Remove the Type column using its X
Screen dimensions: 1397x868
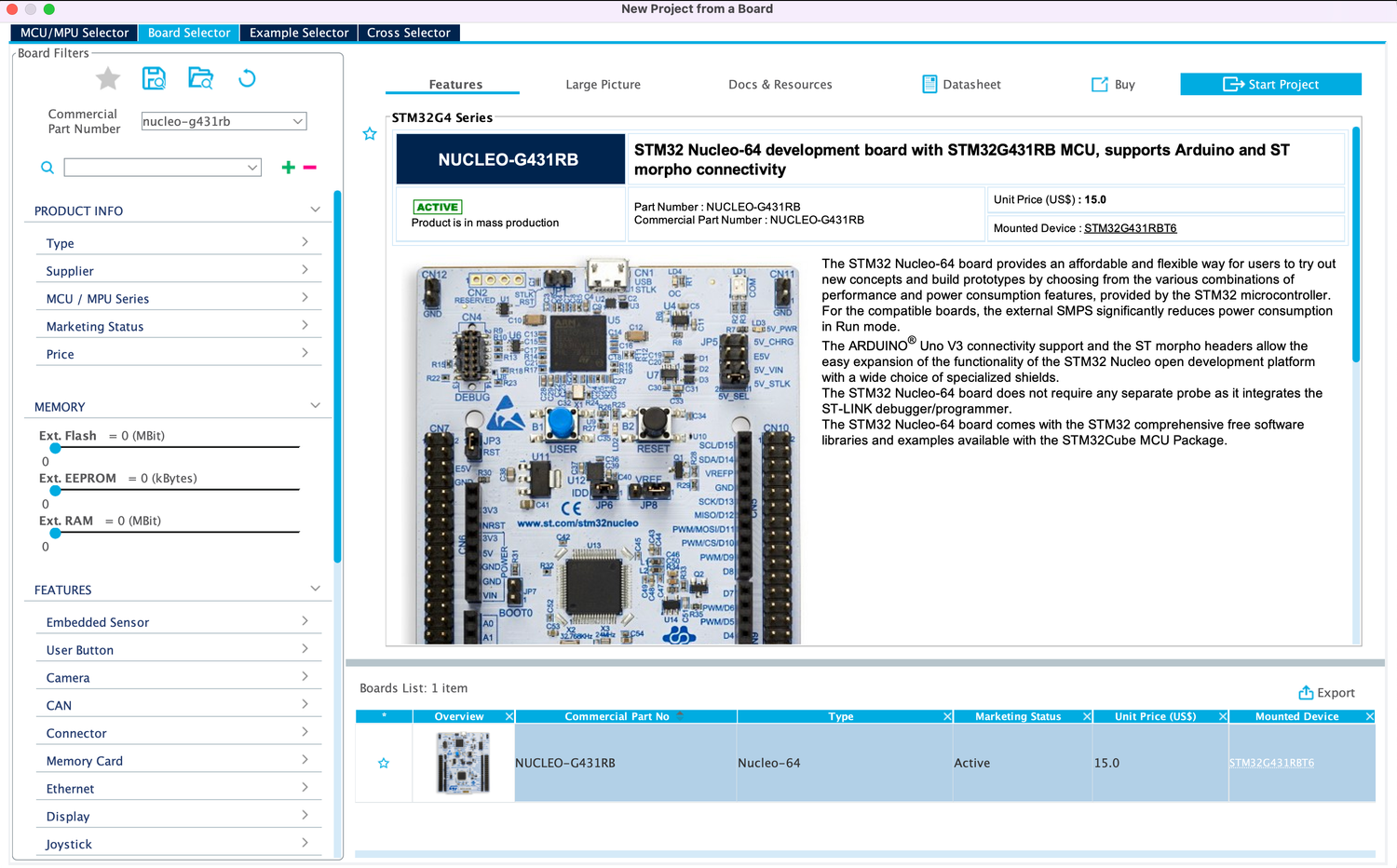click(947, 716)
